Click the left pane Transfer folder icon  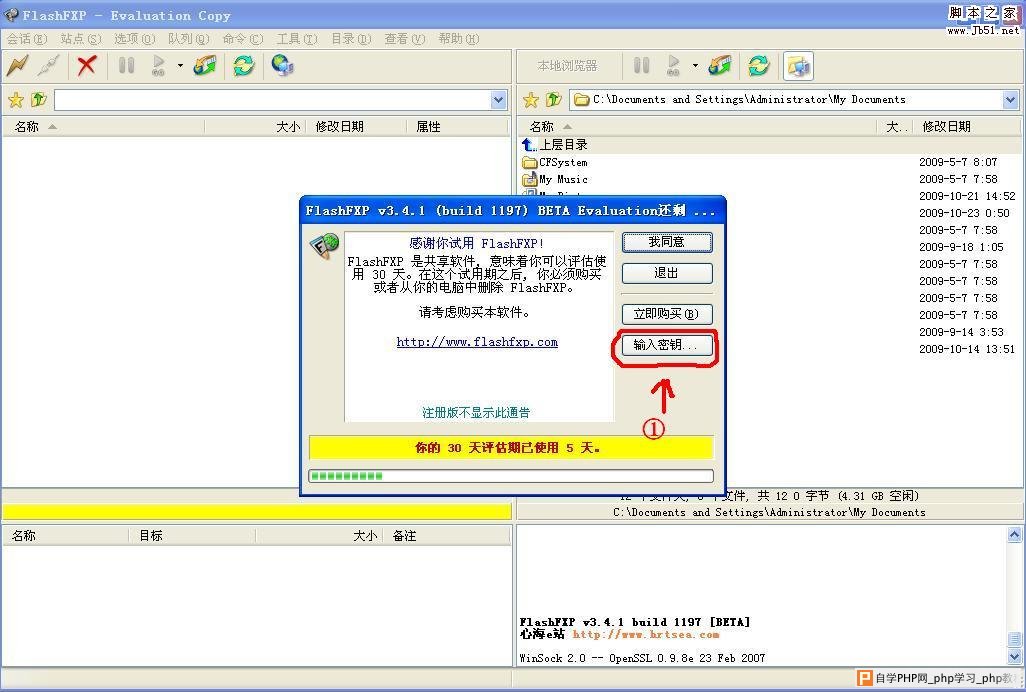(x=205, y=65)
